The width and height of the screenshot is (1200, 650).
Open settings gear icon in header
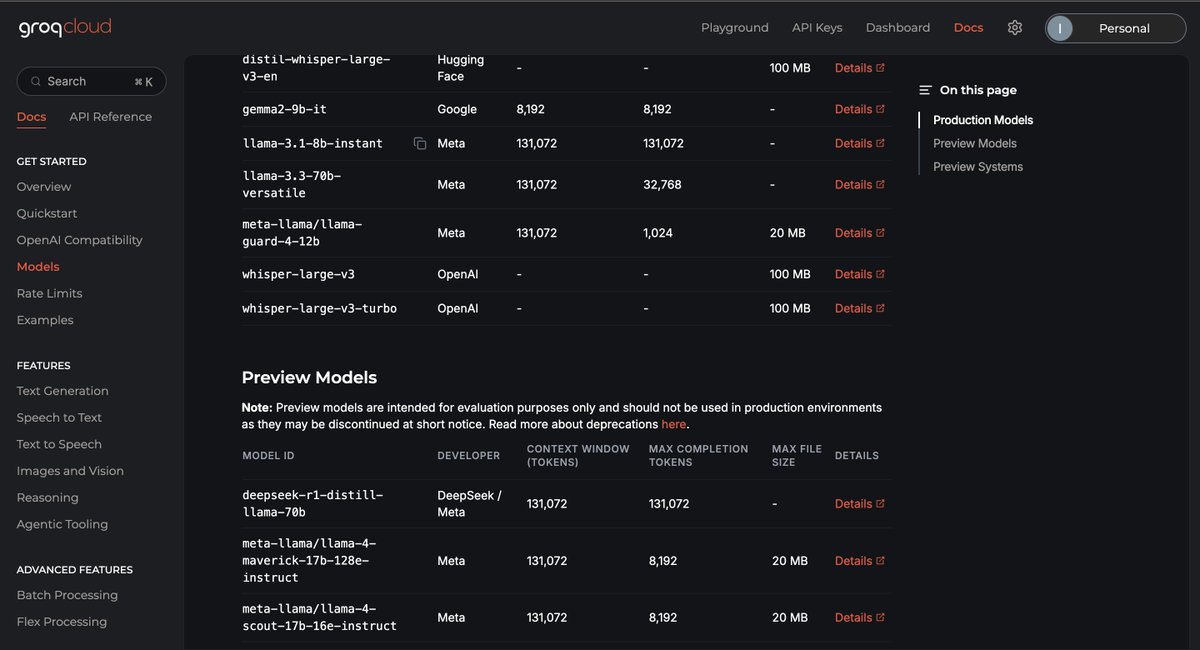pyautogui.click(x=1015, y=28)
